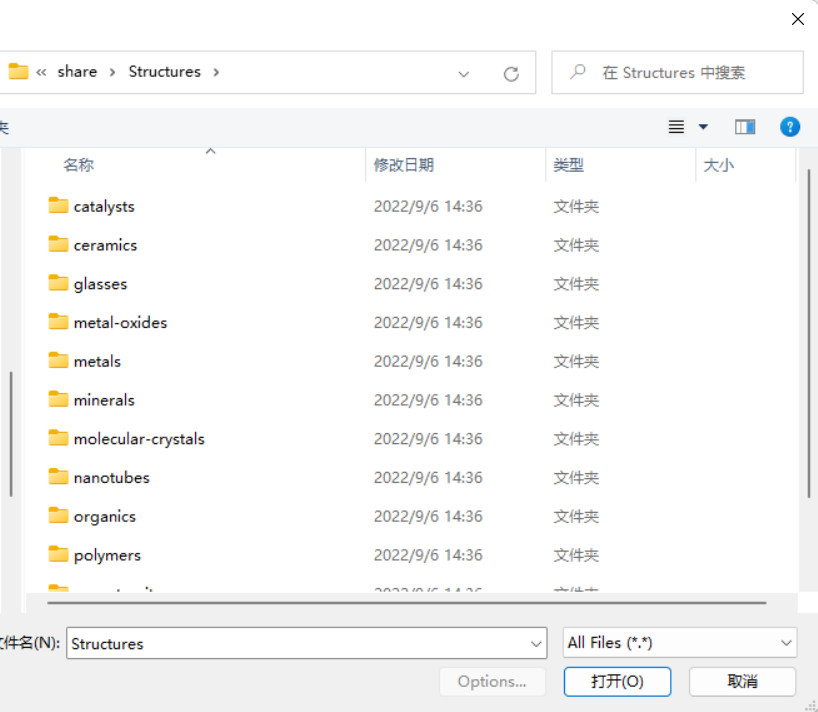Click the 取消 button
This screenshot has height=712, width=818.
(x=742, y=681)
